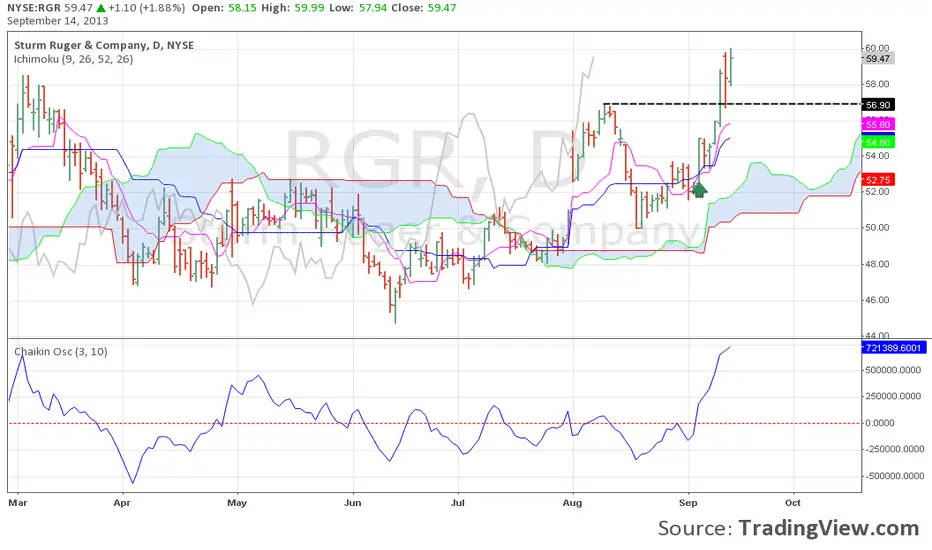This screenshot has width=932, height=550.
Task: Click the Oct label on time axis
Action: click(x=793, y=502)
